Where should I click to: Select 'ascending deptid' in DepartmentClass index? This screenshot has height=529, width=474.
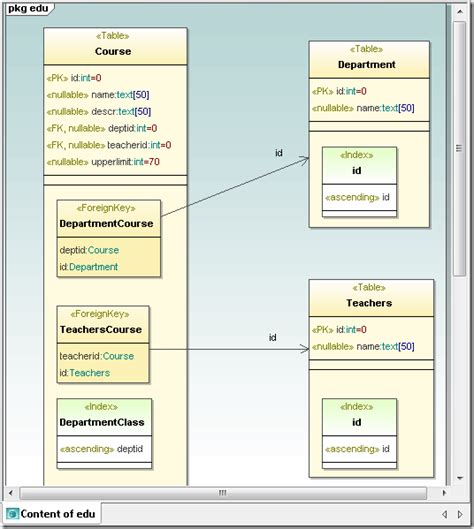pos(101,449)
